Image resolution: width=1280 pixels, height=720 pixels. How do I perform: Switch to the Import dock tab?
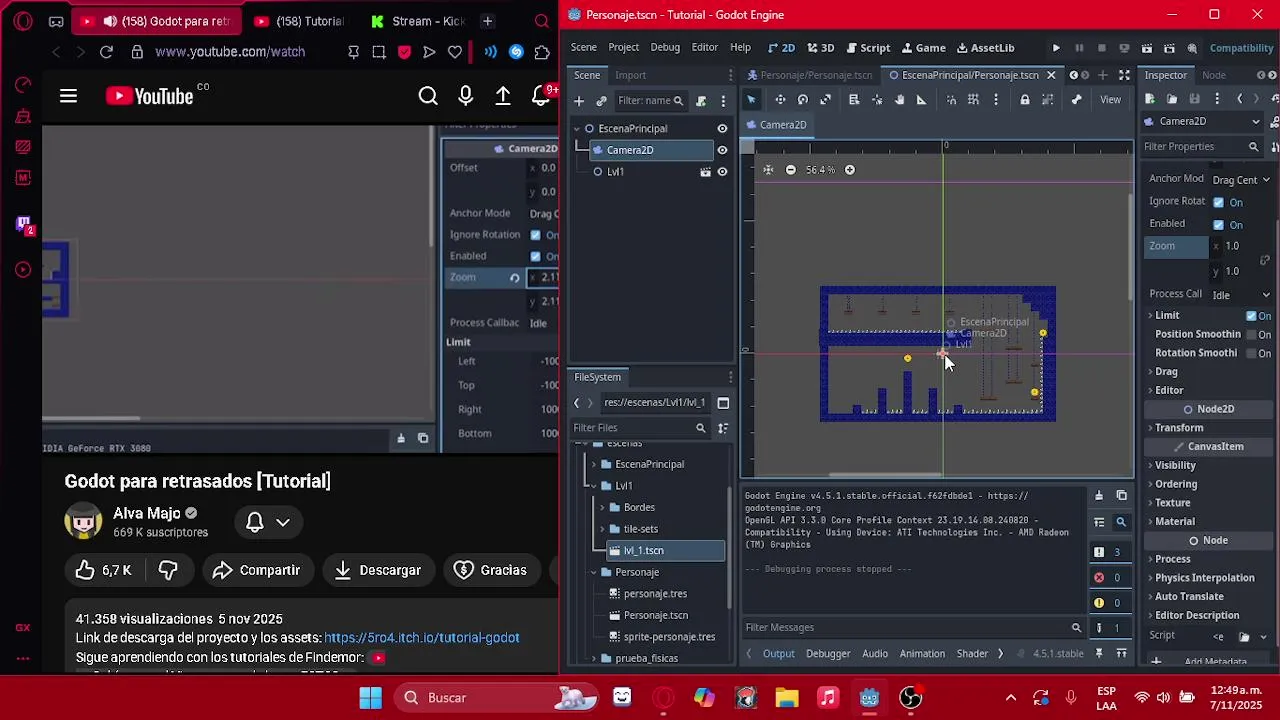[630, 75]
